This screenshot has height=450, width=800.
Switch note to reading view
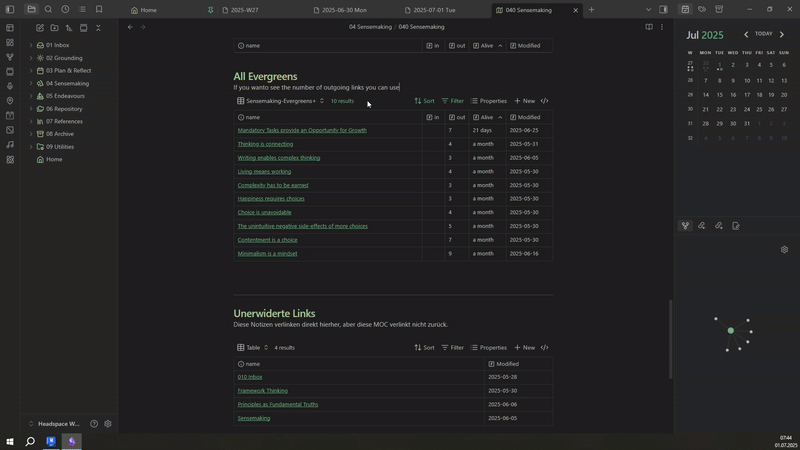648,27
